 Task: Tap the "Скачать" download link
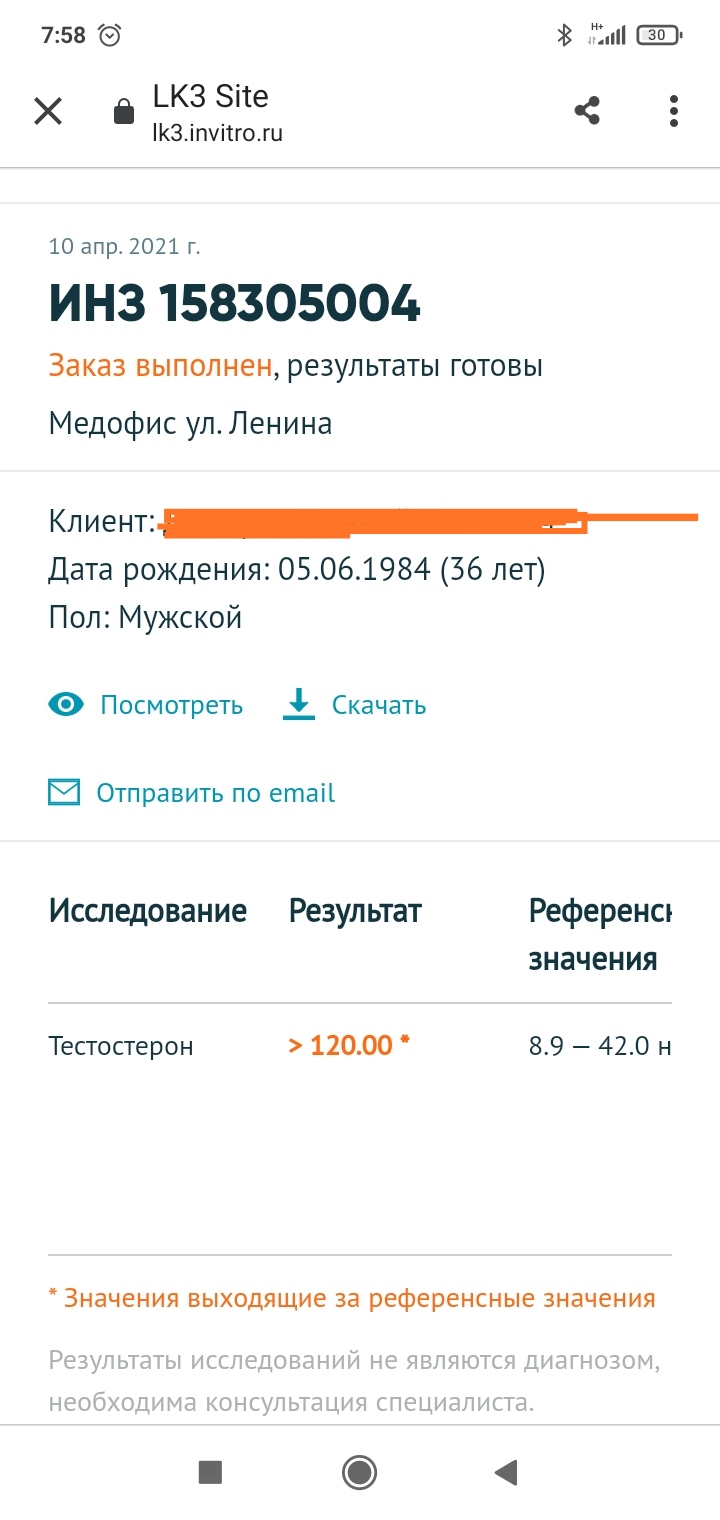tap(379, 705)
